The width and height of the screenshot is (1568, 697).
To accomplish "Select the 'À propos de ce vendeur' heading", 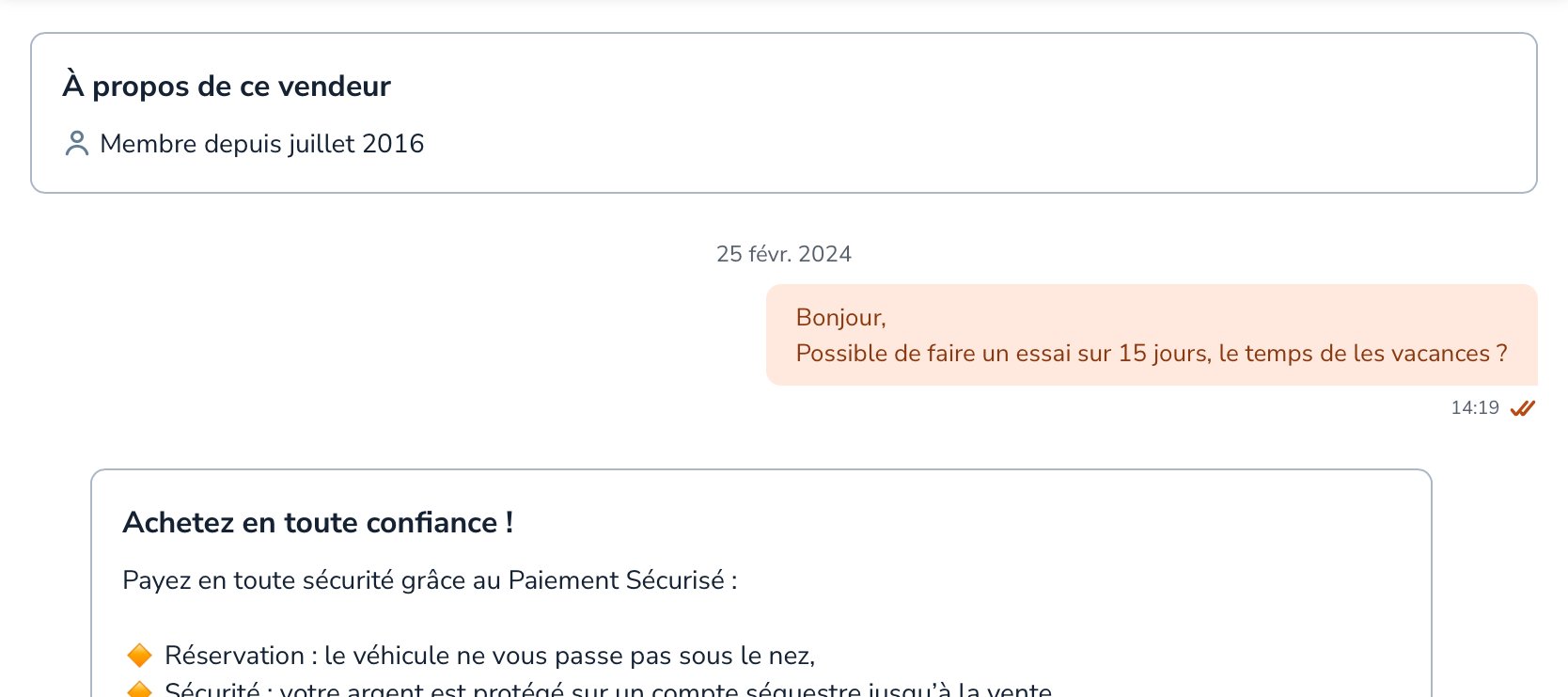I will tap(227, 86).
